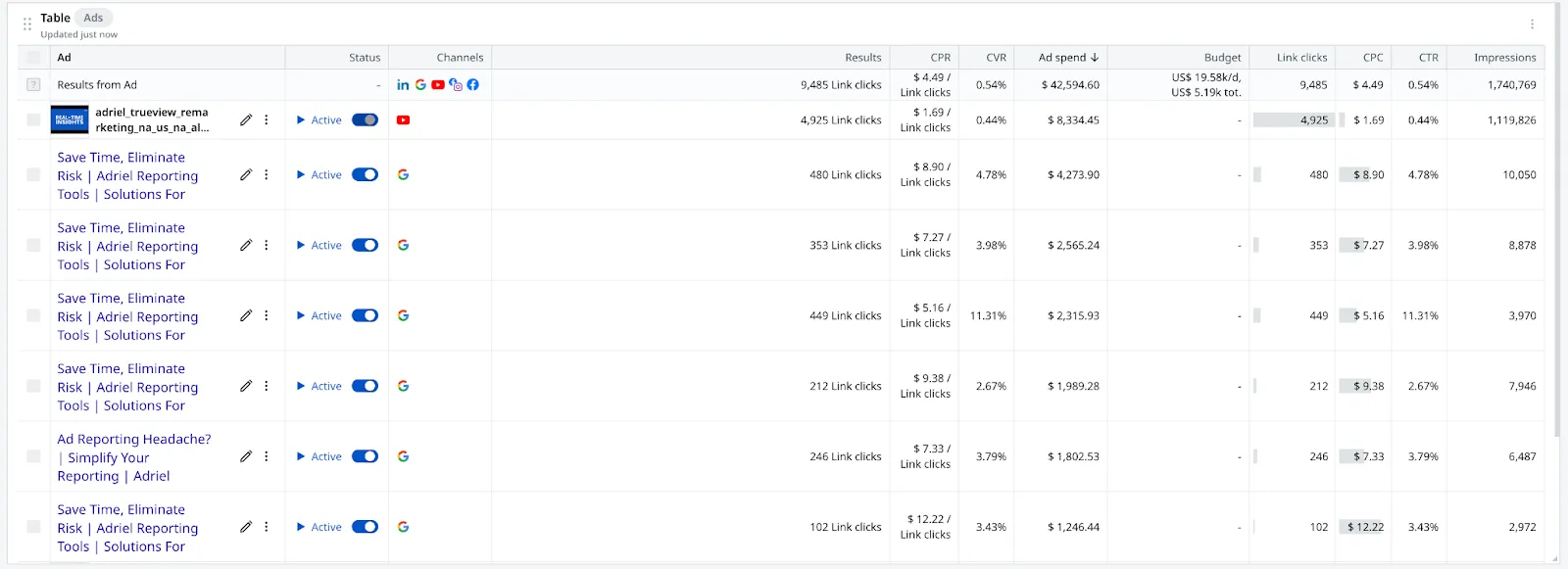This screenshot has width=1568, height=569.
Task: Click pencil icon for the 480 Link clicks ad
Action: (246, 175)
